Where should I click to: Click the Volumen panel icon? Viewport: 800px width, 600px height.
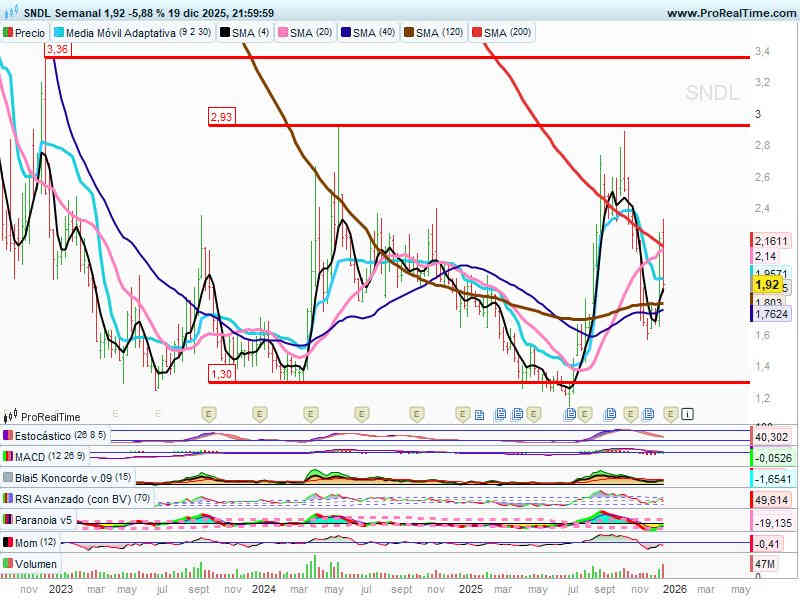click(x=9, y=564)
